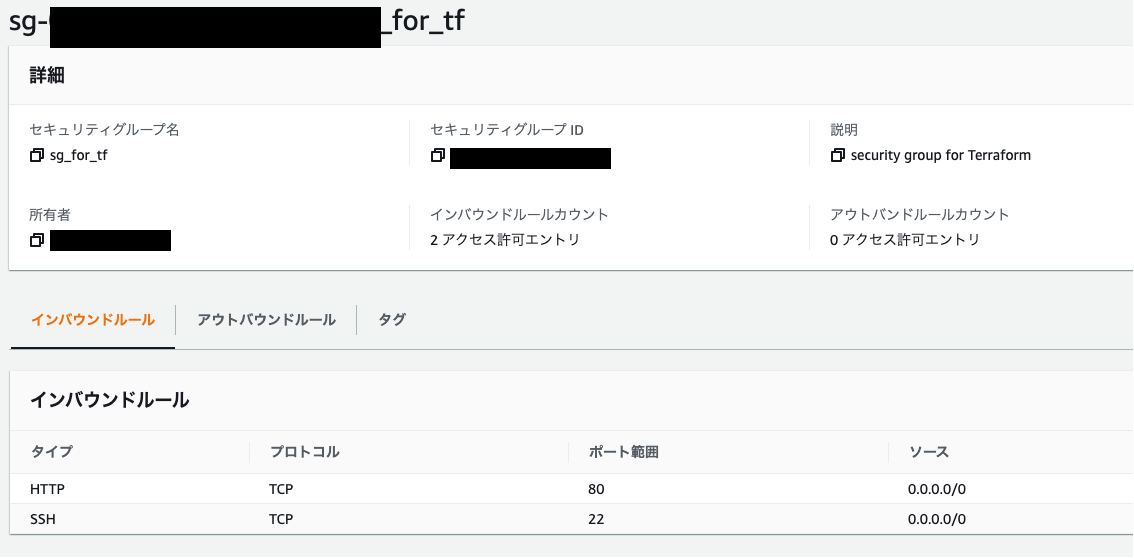Switch to the インバウンドルール tab
Viewport: 1134px width, 558px height.
(x=93, y=320)
